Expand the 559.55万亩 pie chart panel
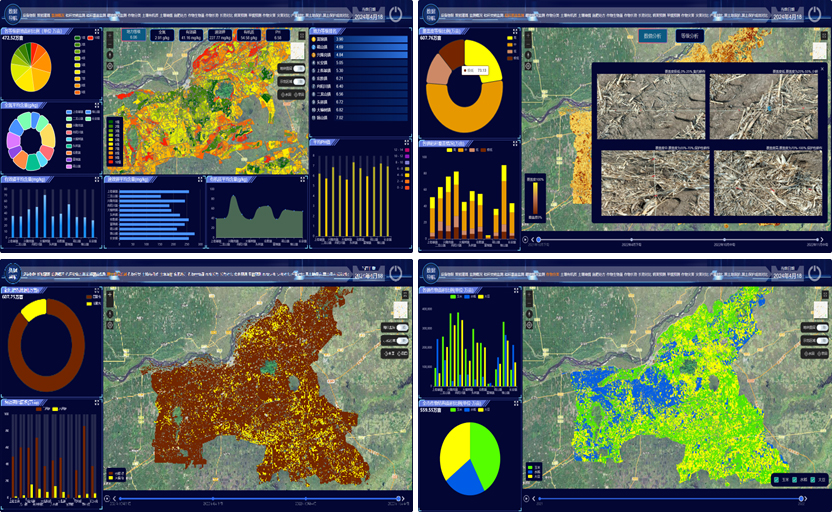Image resolution: width=832 pixels, height=512 pixels. click(516, 403)
